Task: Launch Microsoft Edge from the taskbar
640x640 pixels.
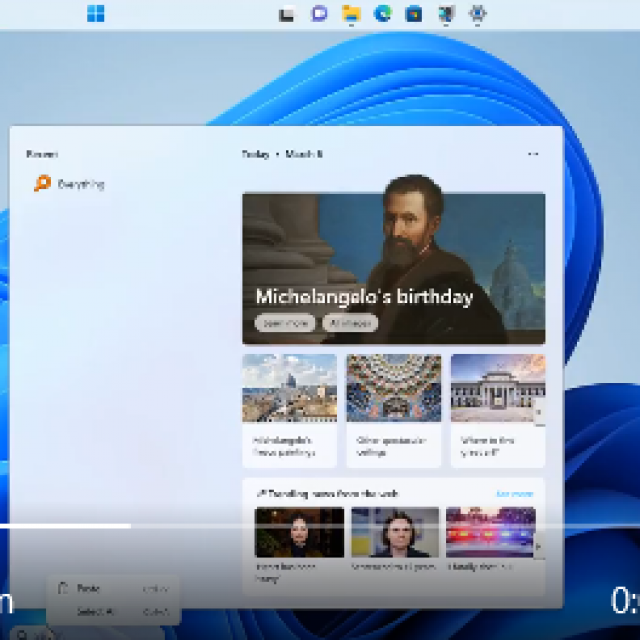Action: [383, 14]
